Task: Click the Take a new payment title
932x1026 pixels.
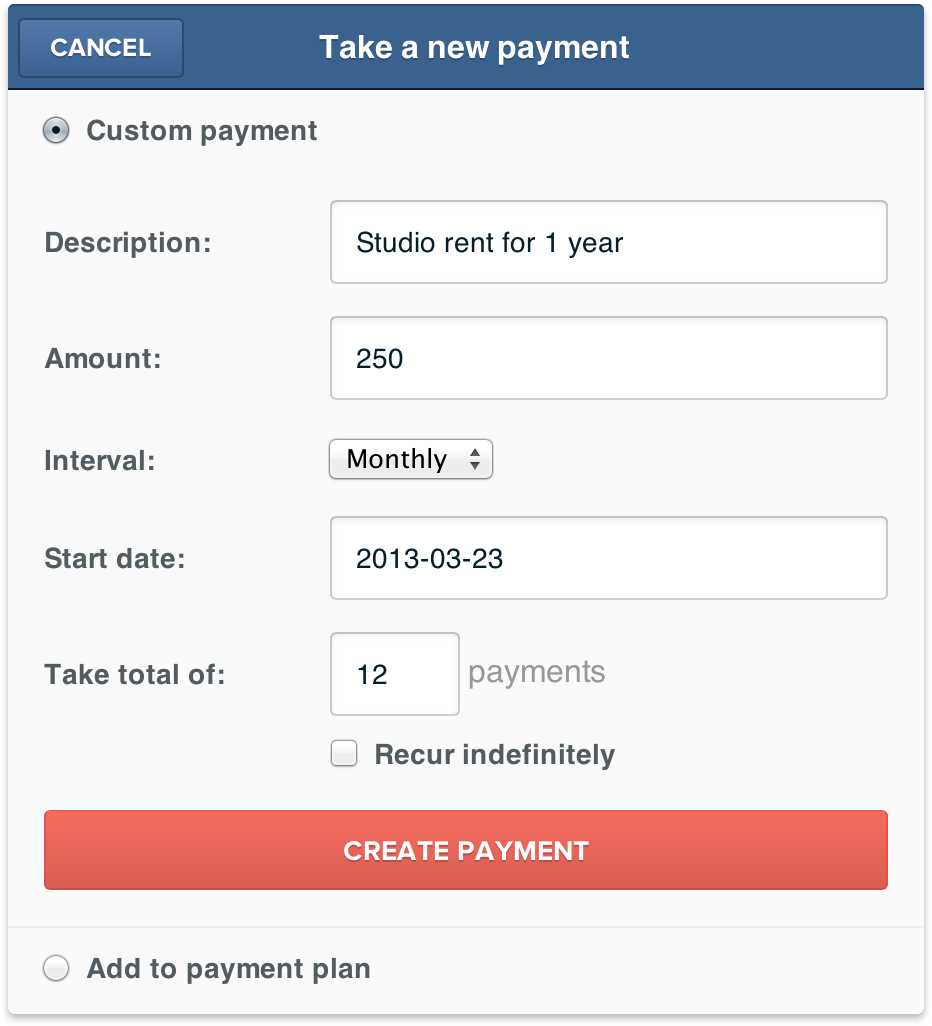Action: (473, 46)
